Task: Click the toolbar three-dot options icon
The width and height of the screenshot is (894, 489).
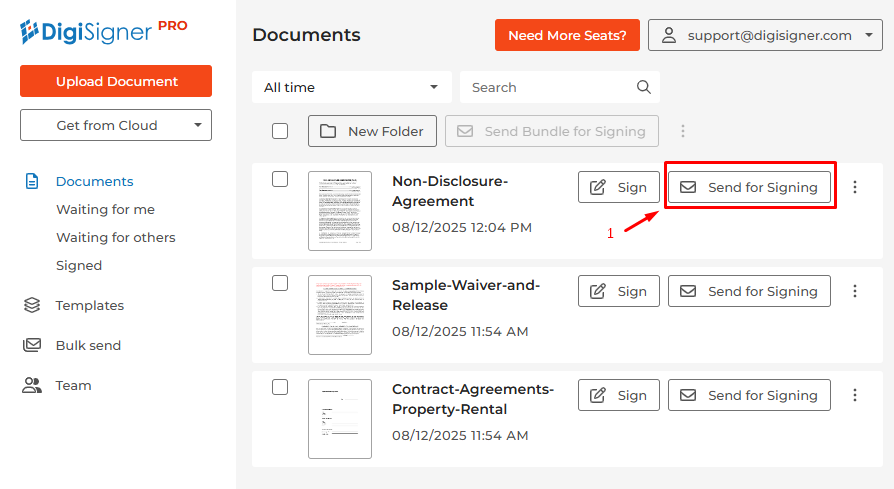Action: (683, 131)
